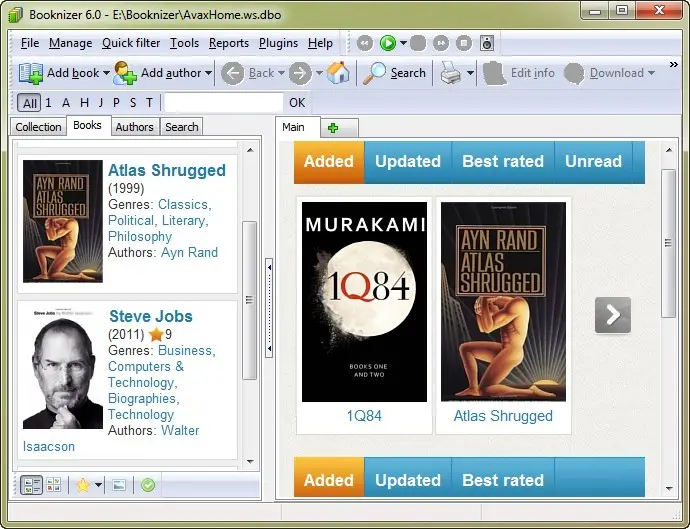Click the quick filter text field
The height and width of the screenshot is (529, 690).
pyautogui.click(x=224, y=103)
